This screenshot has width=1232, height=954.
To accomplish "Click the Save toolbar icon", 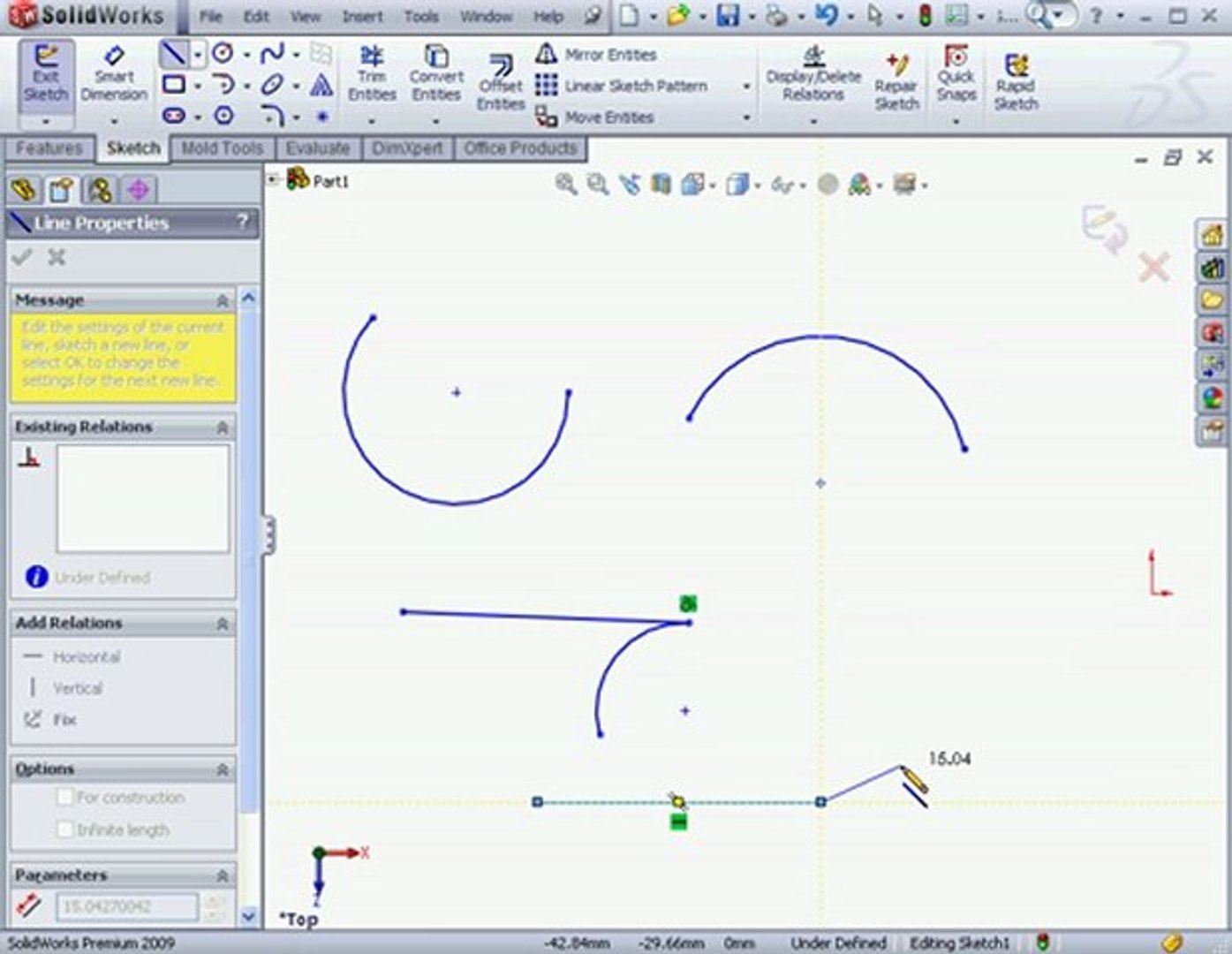I will pyautogui.click(x=728, y=16).
